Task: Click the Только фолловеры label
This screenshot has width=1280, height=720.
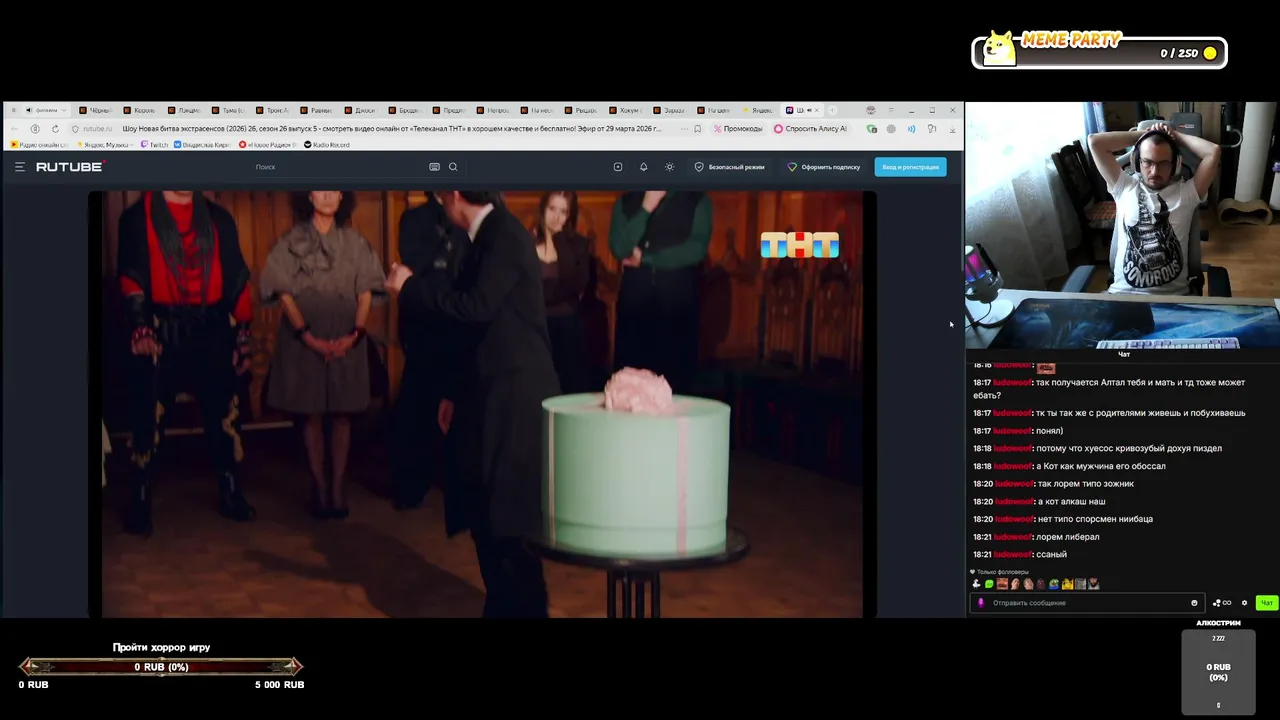Action: point(1003,572)
